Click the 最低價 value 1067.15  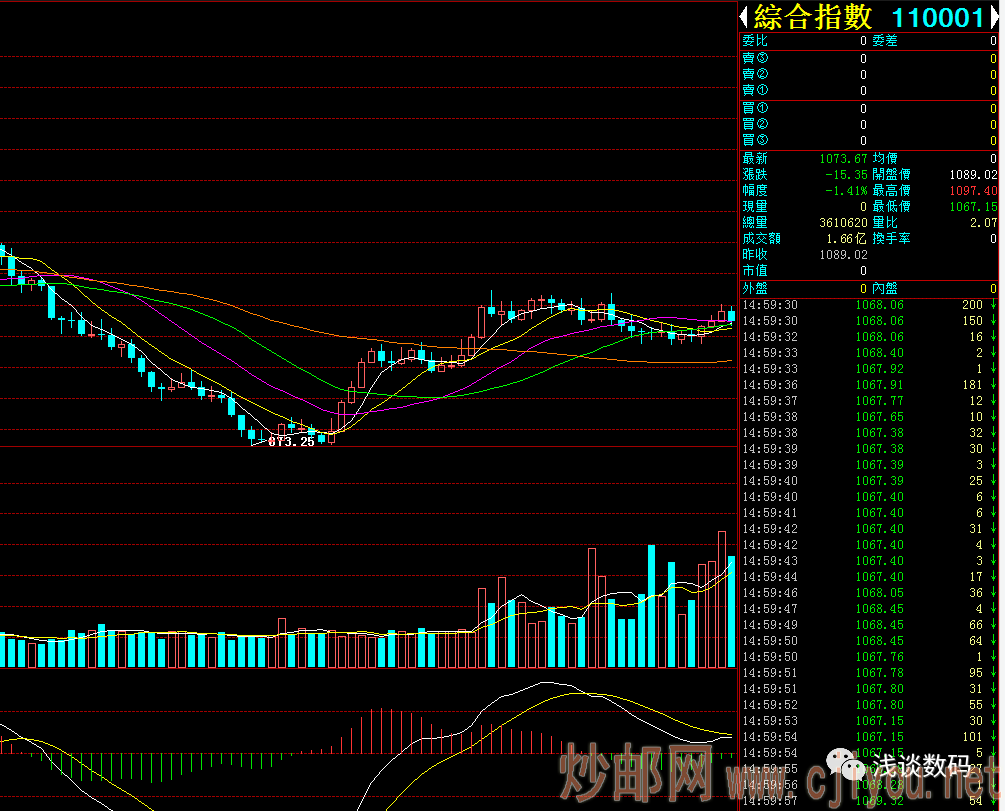pos(973,206)
